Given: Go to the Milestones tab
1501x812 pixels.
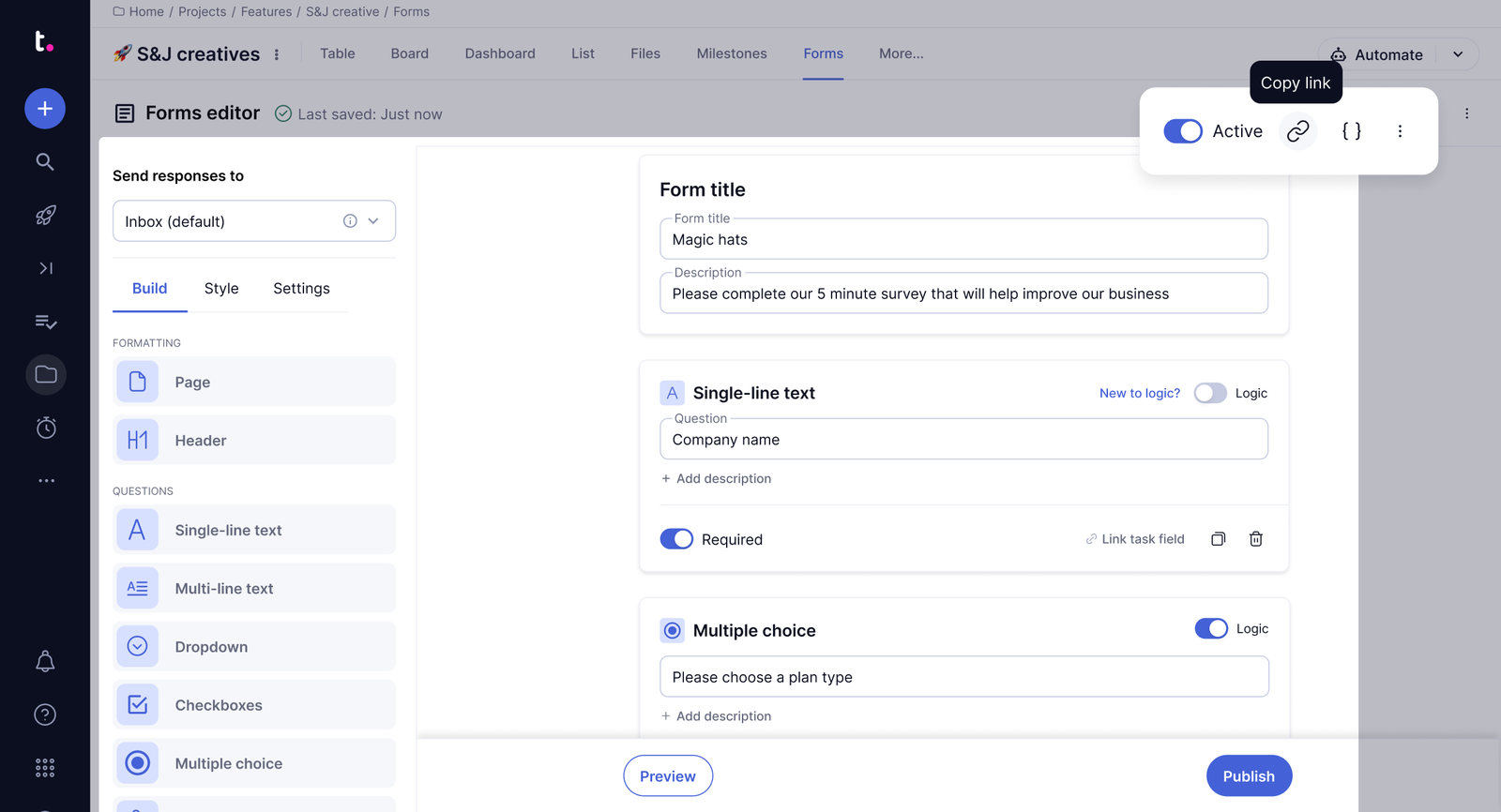Looking at the screenshot, I should 732,53.
